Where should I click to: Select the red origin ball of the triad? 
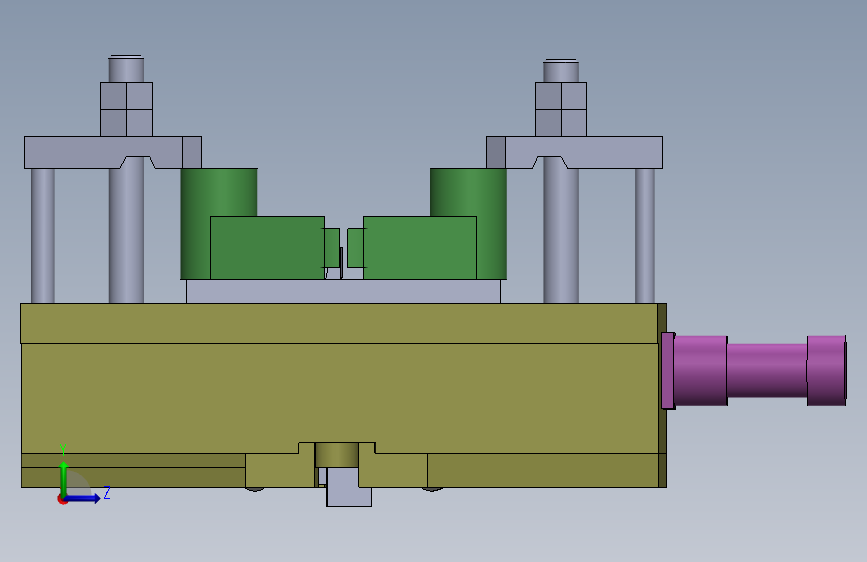pyautogui.click(x=61, y=499)
